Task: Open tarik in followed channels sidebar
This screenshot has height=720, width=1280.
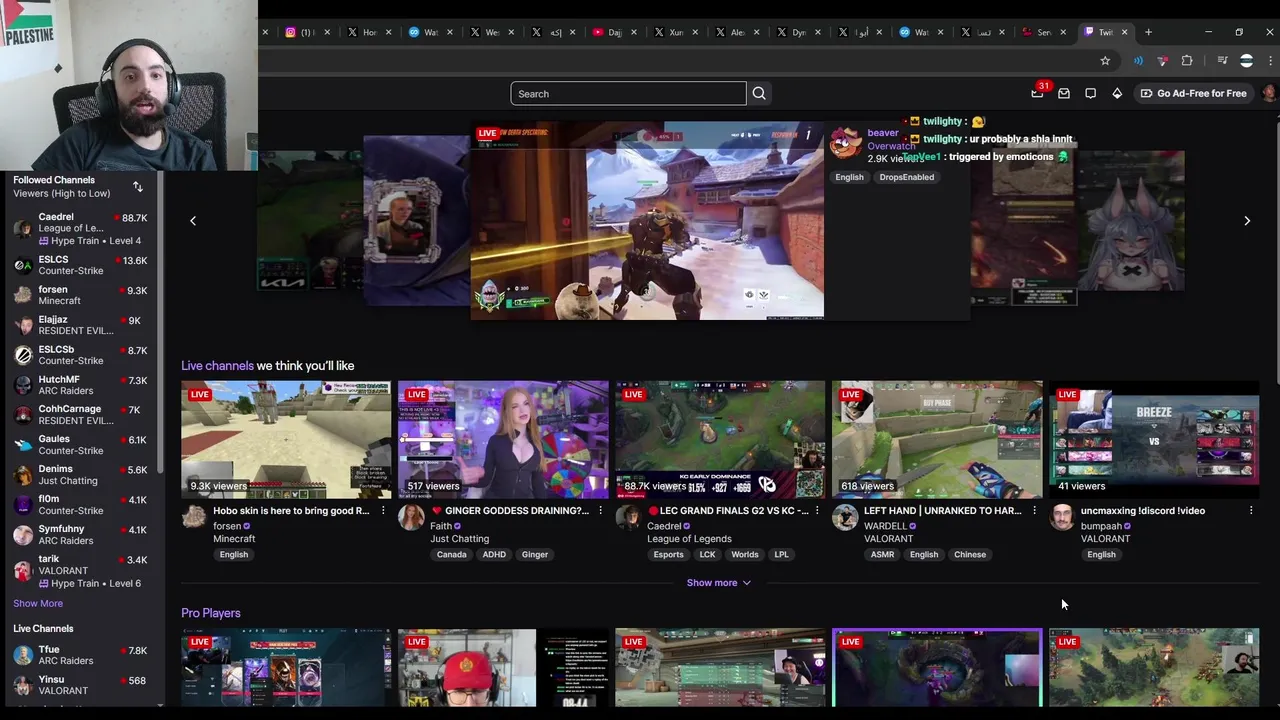Action: click(82, 571)
